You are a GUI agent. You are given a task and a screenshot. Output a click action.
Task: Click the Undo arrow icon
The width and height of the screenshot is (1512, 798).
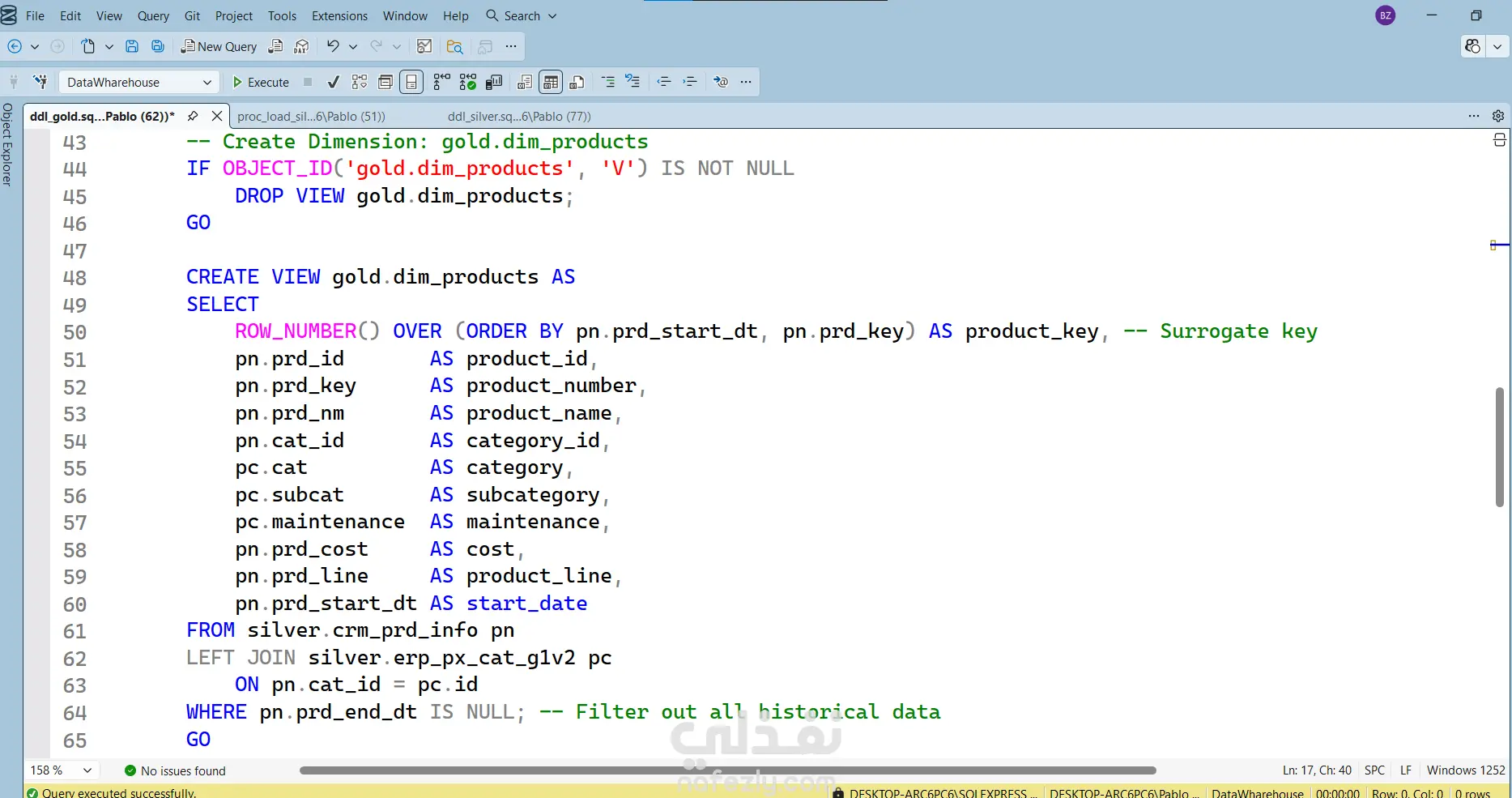coord(333,46)
